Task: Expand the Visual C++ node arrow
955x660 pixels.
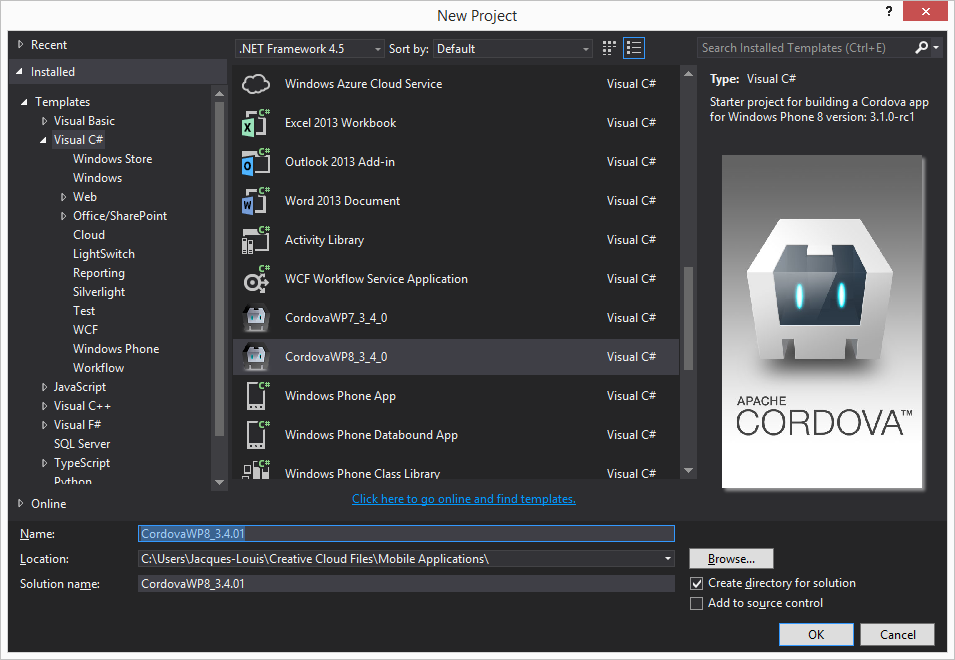Action: [x=44, y=406]
